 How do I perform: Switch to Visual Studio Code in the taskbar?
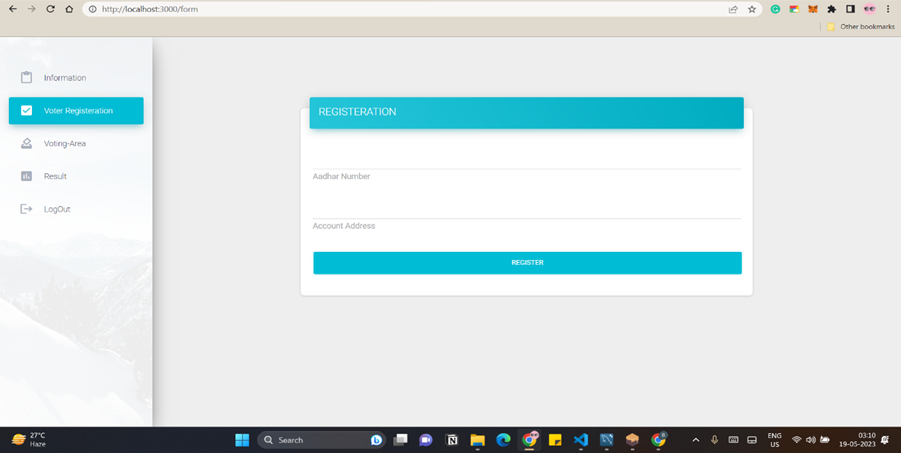point(581,440)
